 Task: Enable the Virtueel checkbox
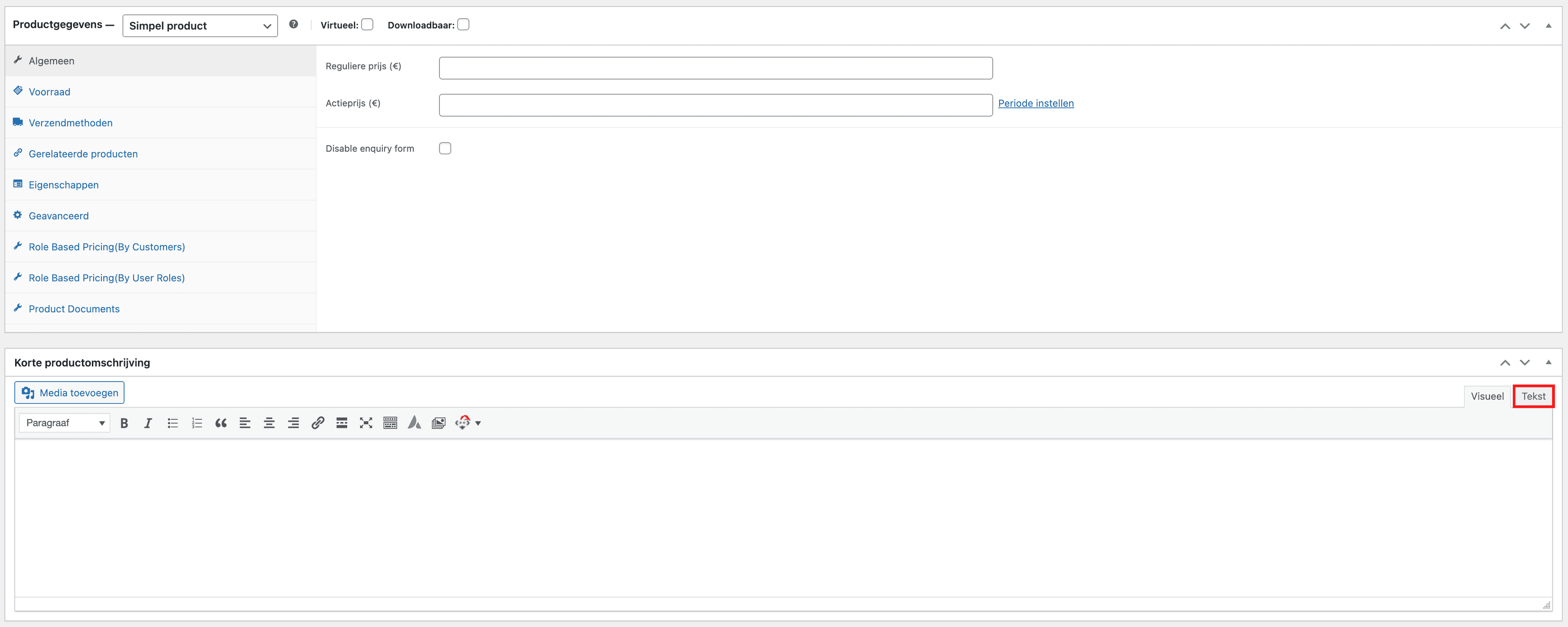367,24
